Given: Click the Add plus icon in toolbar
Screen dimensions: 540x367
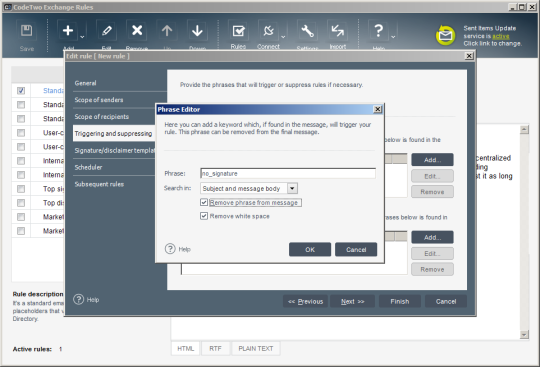Looking at the screenshot, I should click(68, 31).
